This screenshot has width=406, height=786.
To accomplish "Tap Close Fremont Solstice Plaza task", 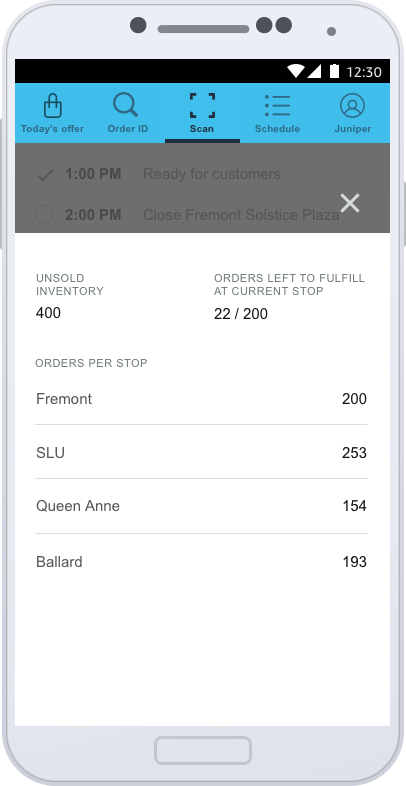I will (241, 215).
